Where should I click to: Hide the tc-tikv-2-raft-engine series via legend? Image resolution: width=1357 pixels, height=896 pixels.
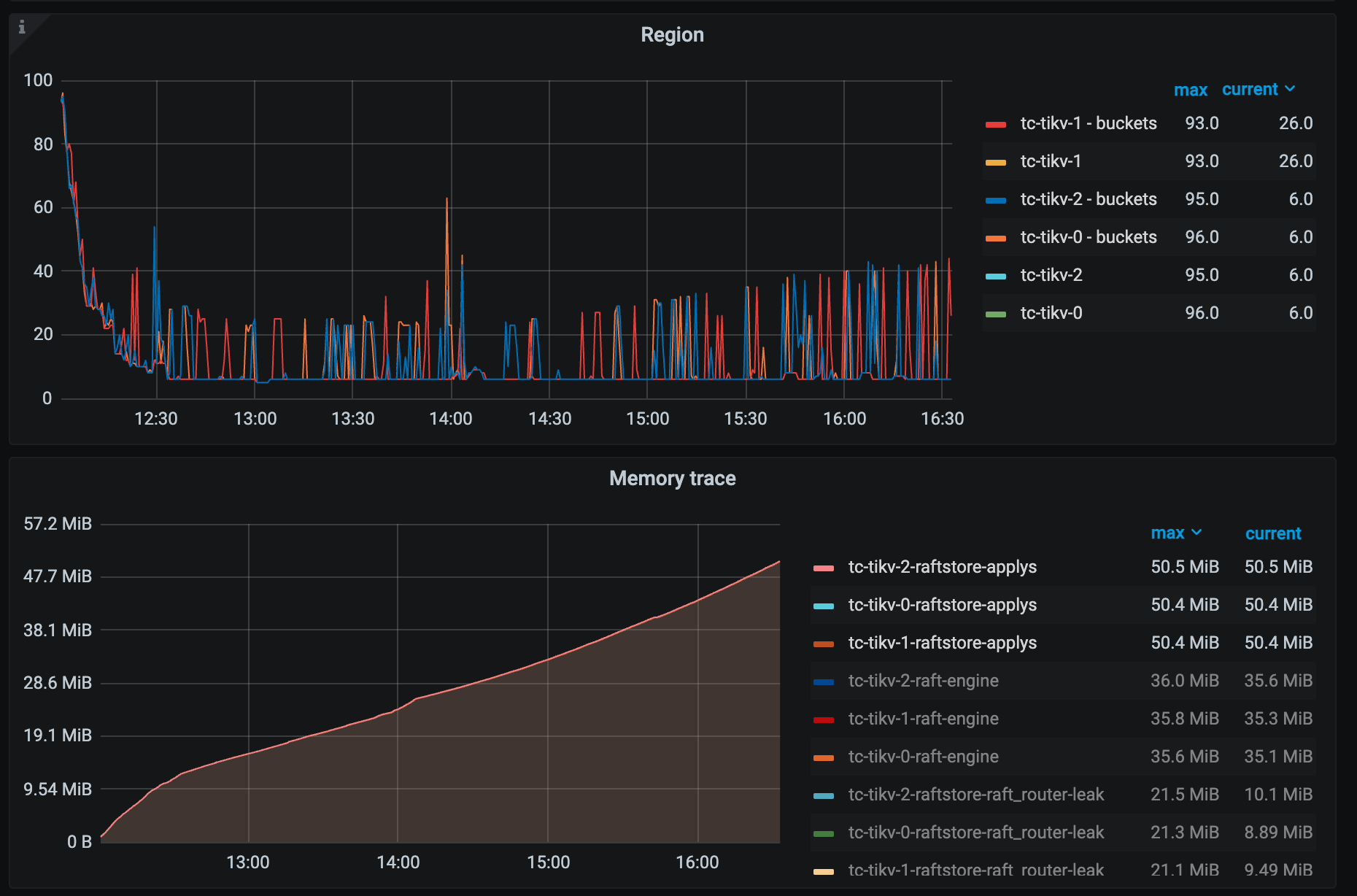923,680
